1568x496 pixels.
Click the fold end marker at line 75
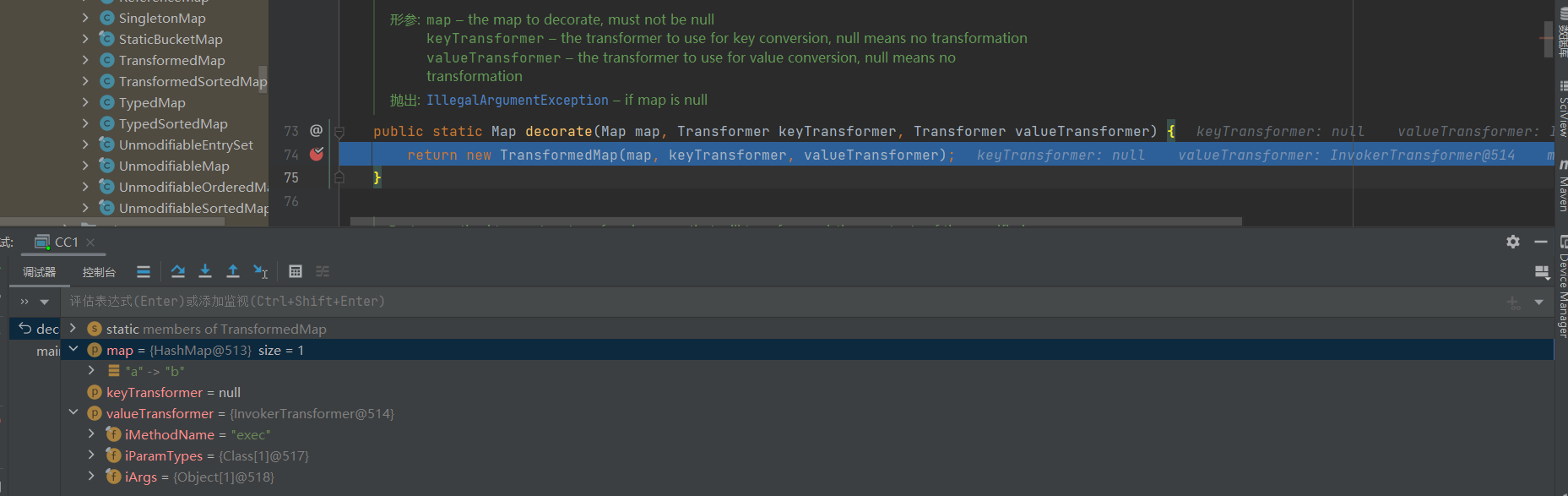pos(339,177)
